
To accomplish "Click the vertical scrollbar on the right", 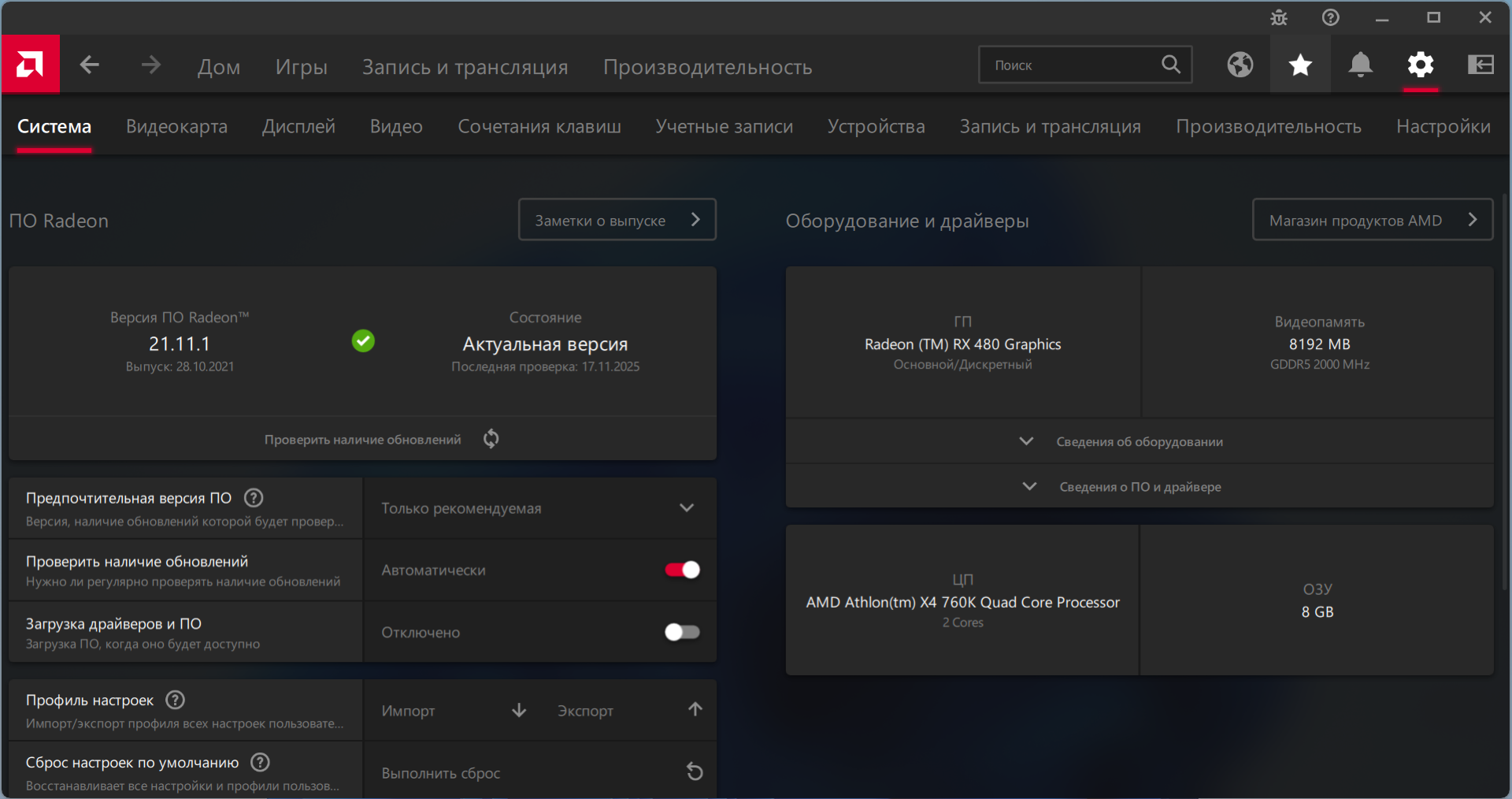I will 1506,391.
